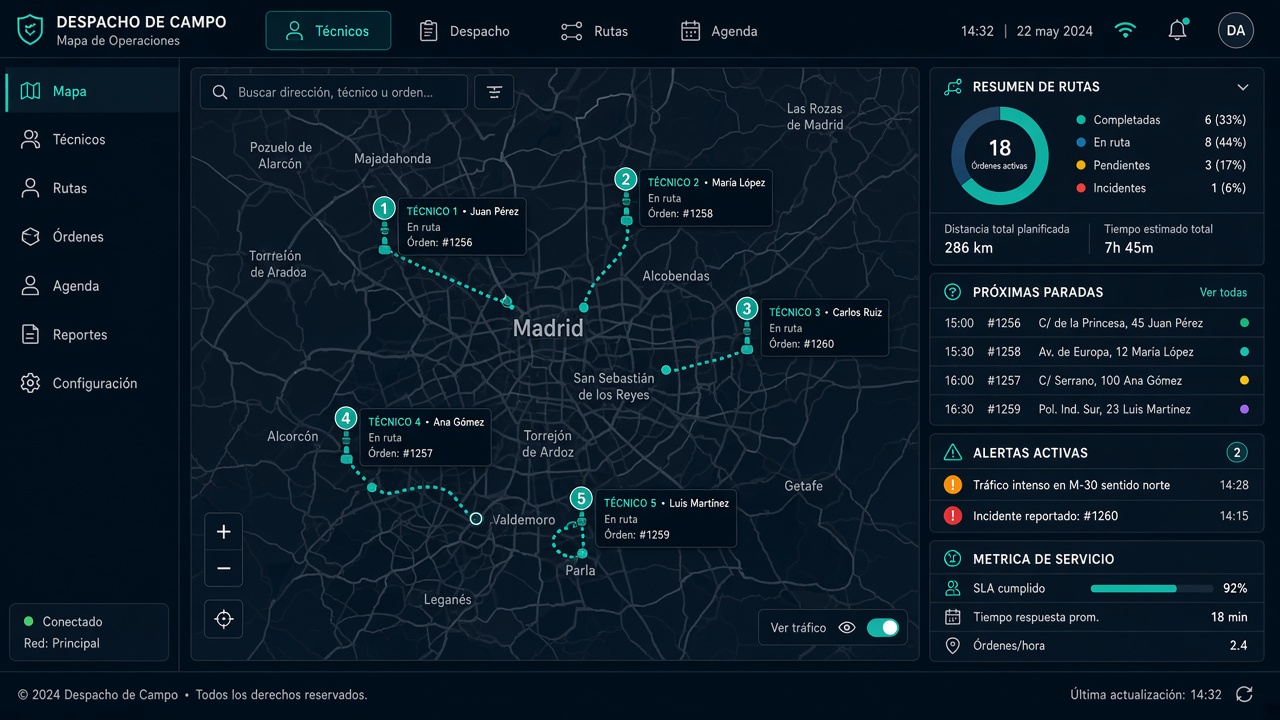Open Mapa in the sidebar

click(92, 91)
